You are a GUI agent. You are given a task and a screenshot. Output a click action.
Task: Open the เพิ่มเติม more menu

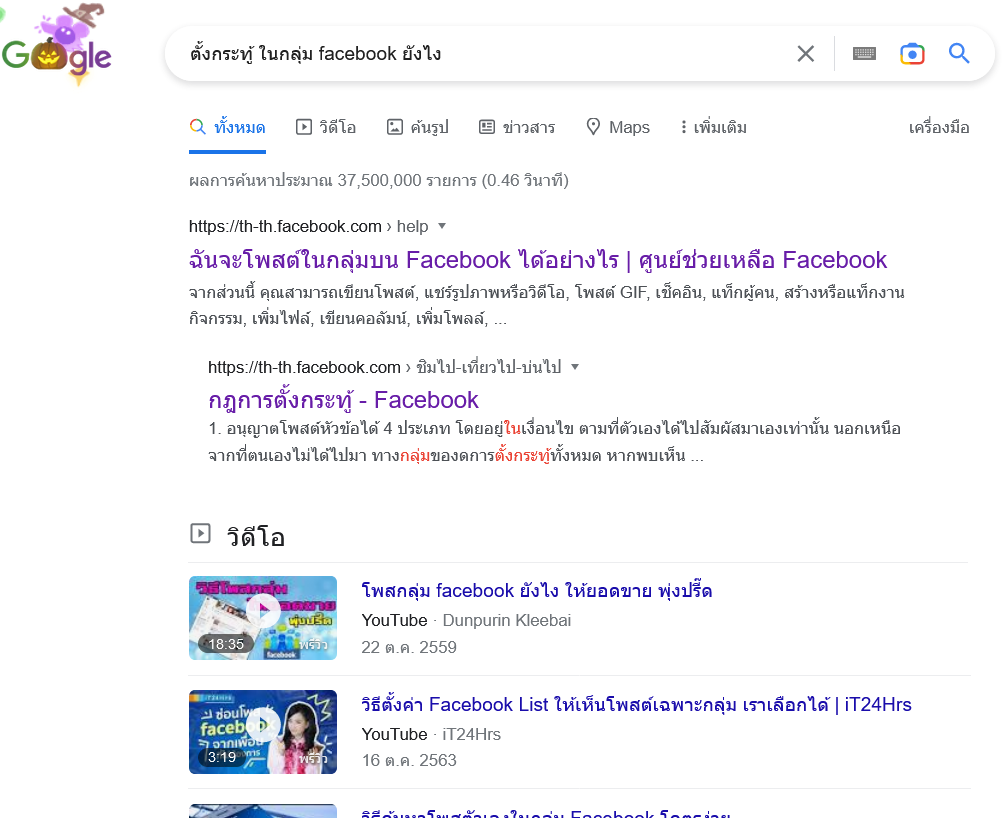point(714,127)
